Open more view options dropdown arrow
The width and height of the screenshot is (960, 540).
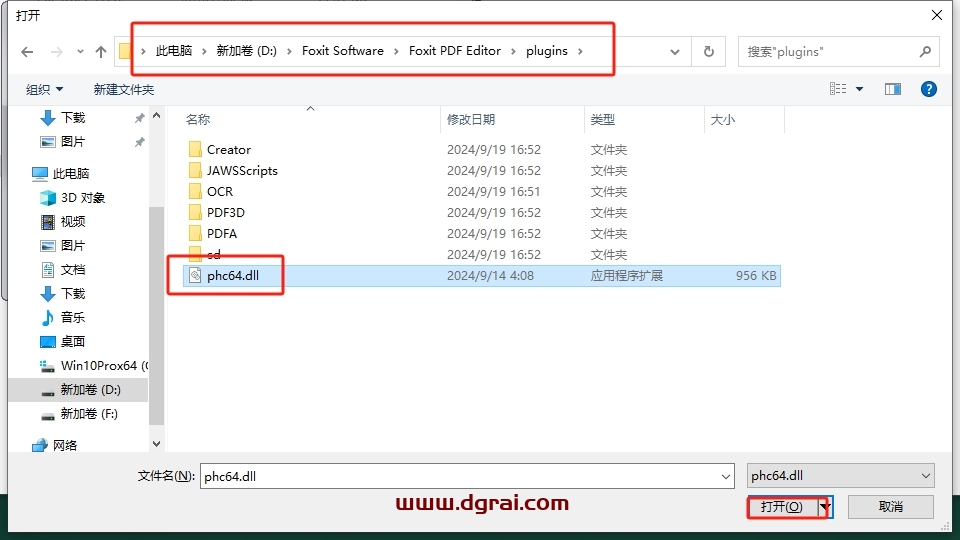click(860, 89)
